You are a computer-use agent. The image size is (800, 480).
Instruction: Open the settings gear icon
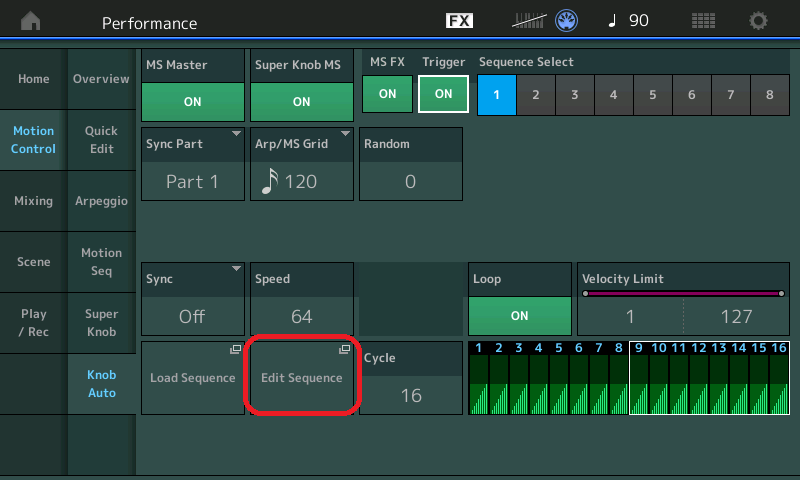click(758, 21)
